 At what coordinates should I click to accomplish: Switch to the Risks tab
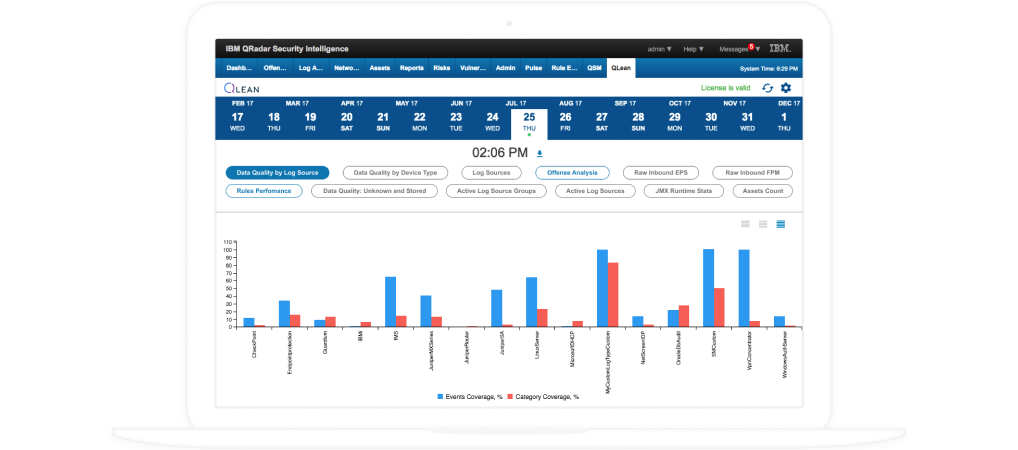click(441, 68)
